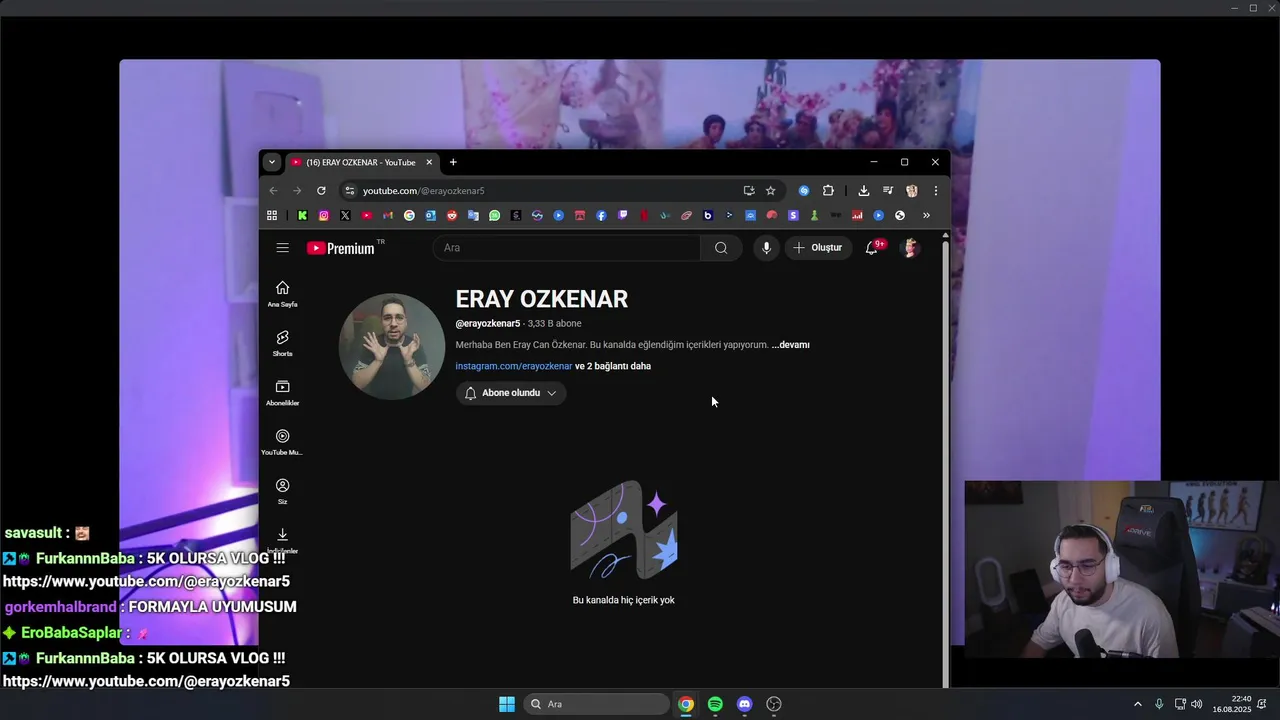1280x720 pixels.
Task: Open Chrome profile avatar in toolbar
Action: pyautogui.click(x=912, y=191)
